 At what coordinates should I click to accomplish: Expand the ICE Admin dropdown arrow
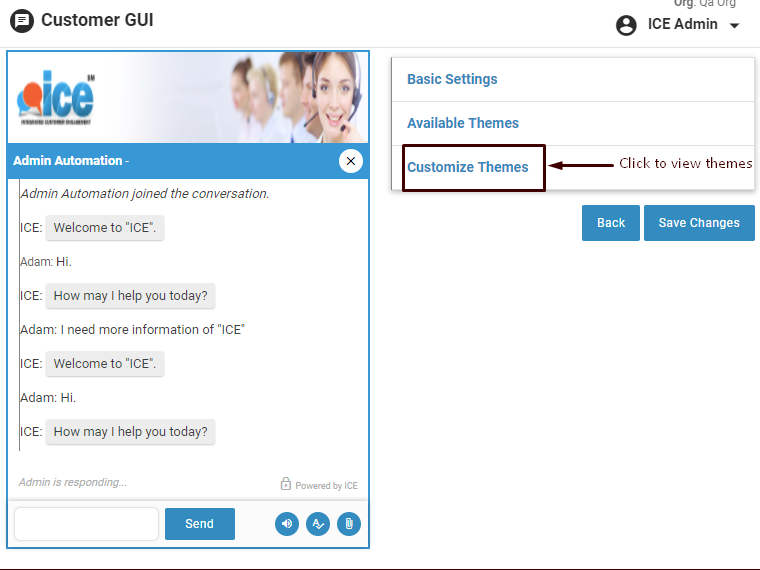(734, 26)
